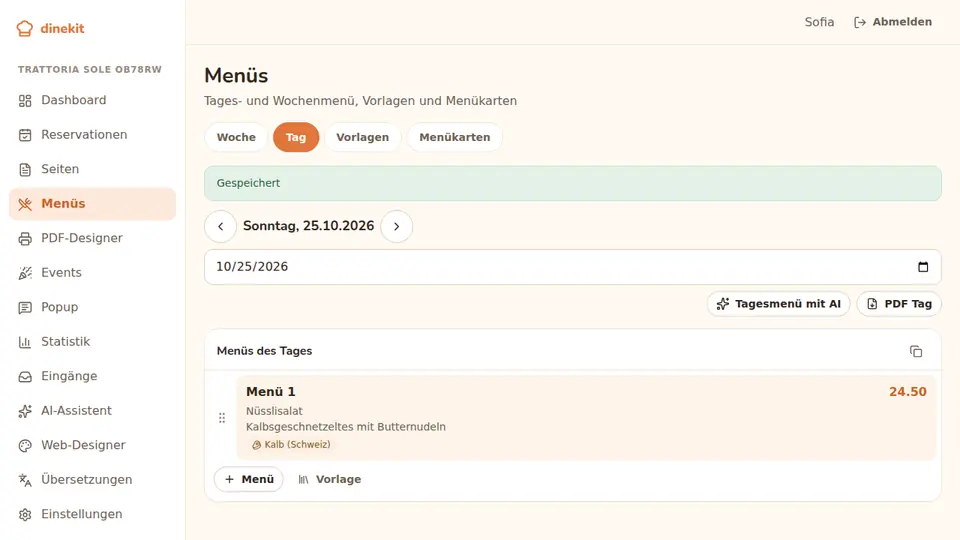Click the Abmelden logout button

tap(893, 22)
